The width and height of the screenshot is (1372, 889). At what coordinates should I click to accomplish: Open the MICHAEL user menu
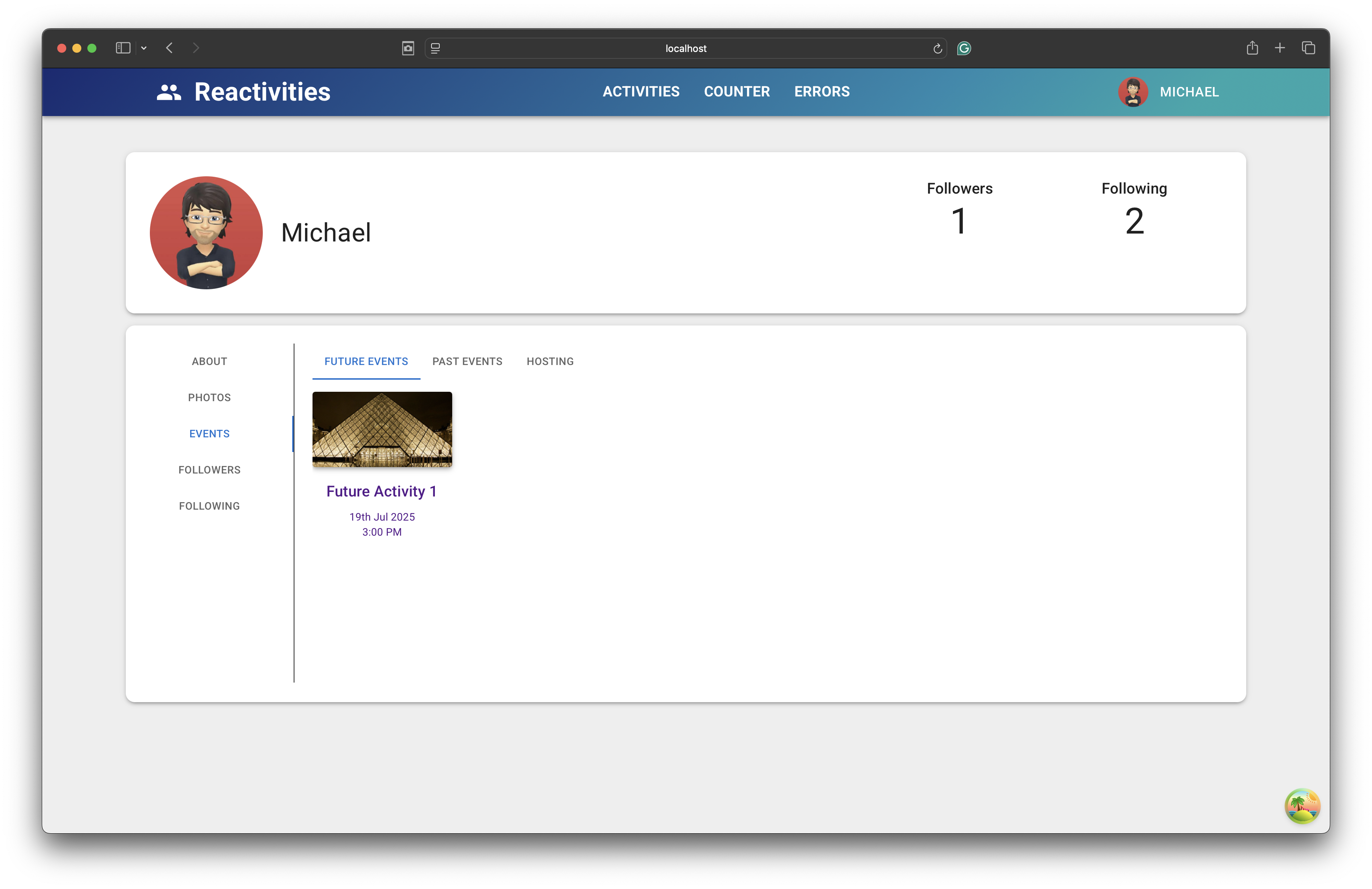pyautogui.click(x=1189, y=92)
